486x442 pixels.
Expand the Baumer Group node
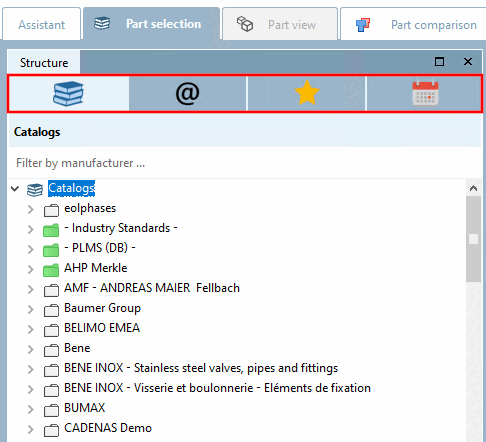tap(31, 309)
